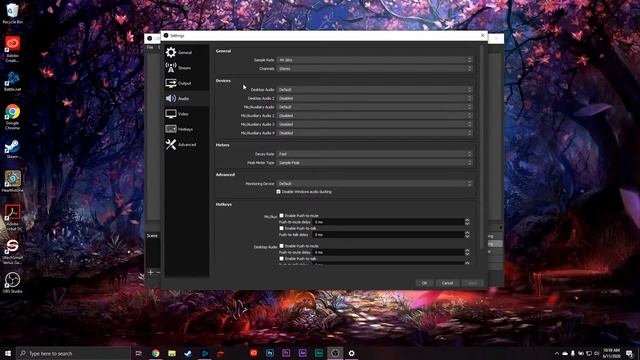Screen dimensions: 640x360
Task: Show hidden system tray icons
Action: point(557,353)
